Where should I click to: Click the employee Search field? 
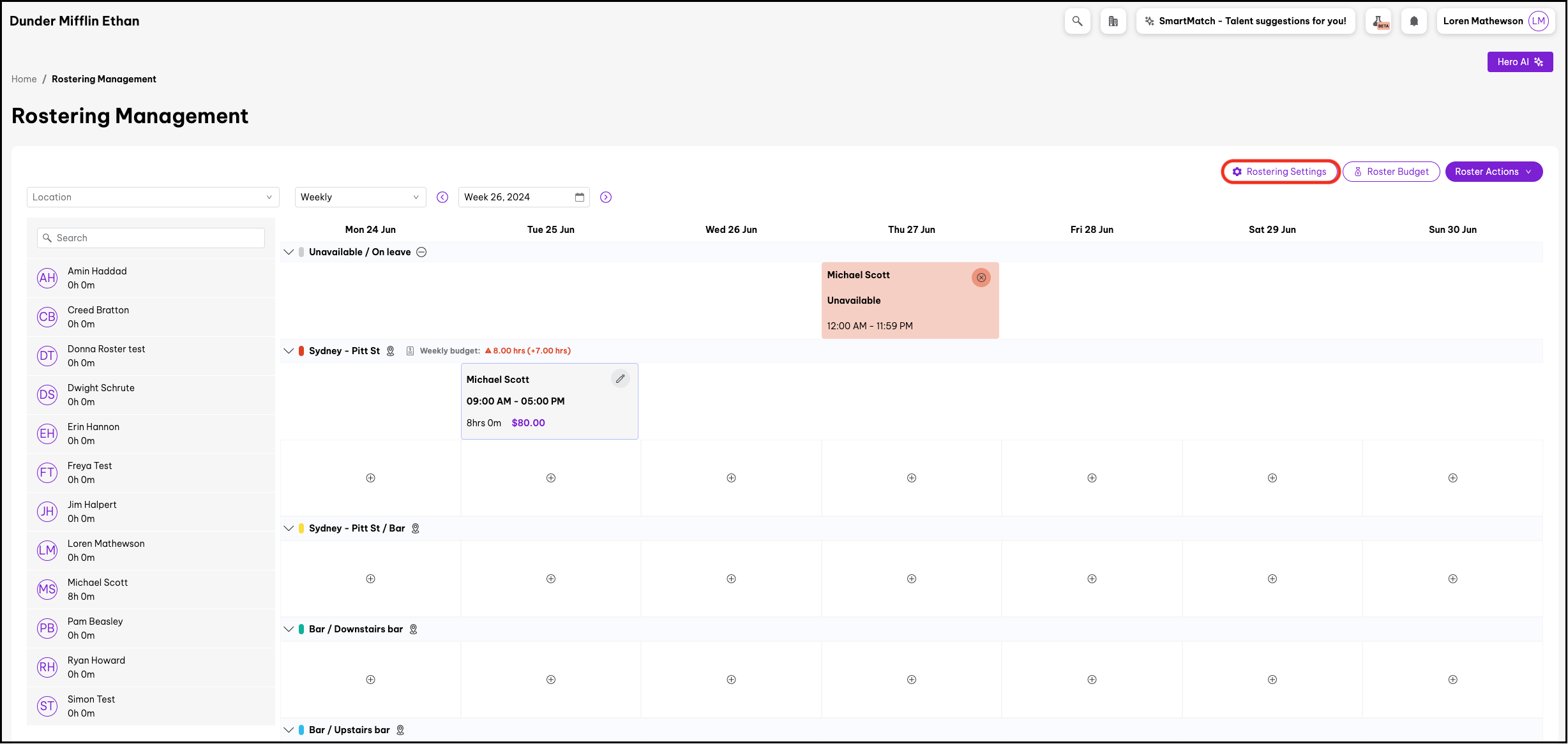tap(151, 238)
